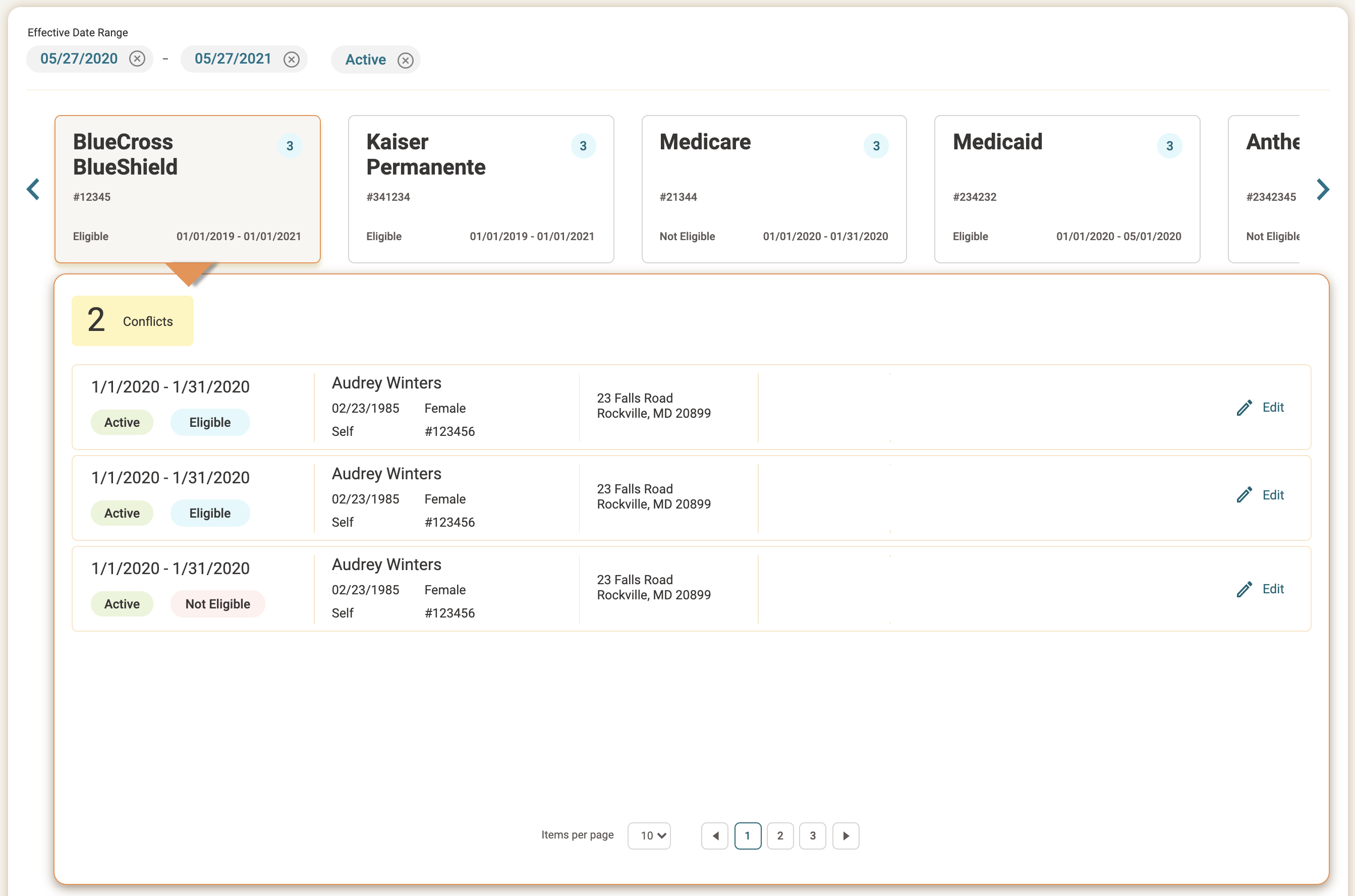The width and height of the screenshot is (1355, 896).
Task: Select the Medicaid card
Action: coord(1067,189)
